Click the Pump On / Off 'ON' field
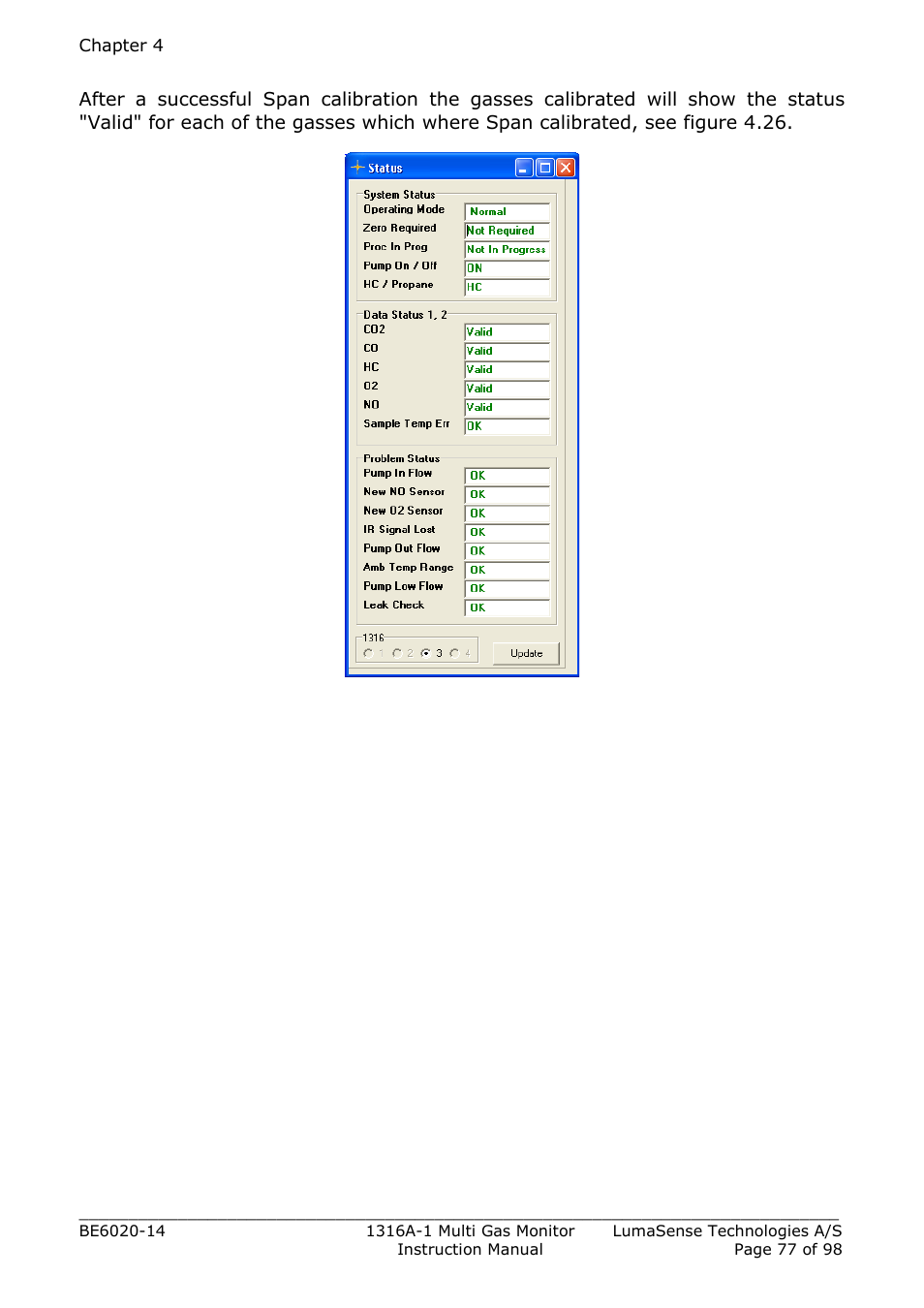Viewport: 924px width, 1308px height. point(508,268)
